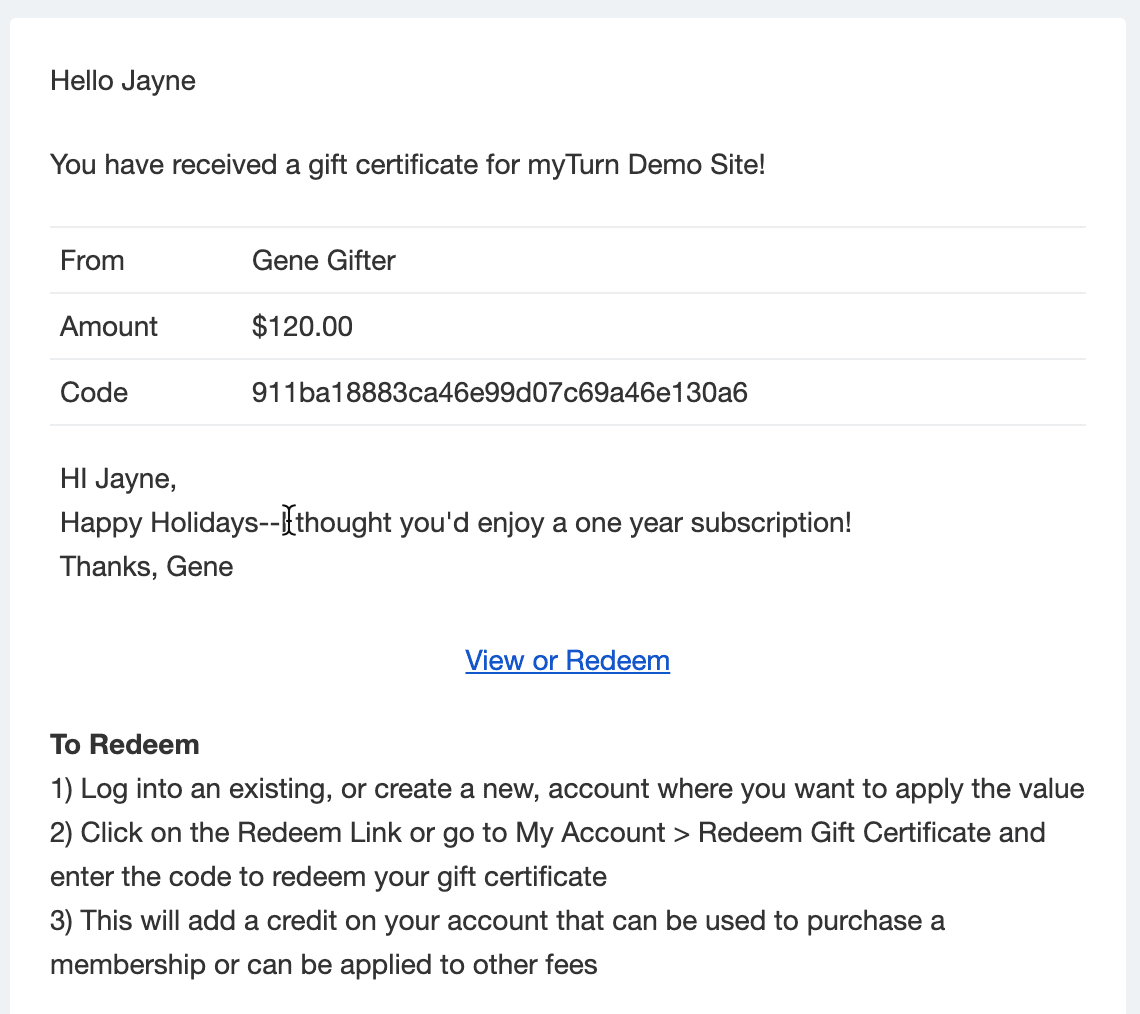1140x1014 pixels.
Task: Click the Code label in table
Action: pos(94,393)
